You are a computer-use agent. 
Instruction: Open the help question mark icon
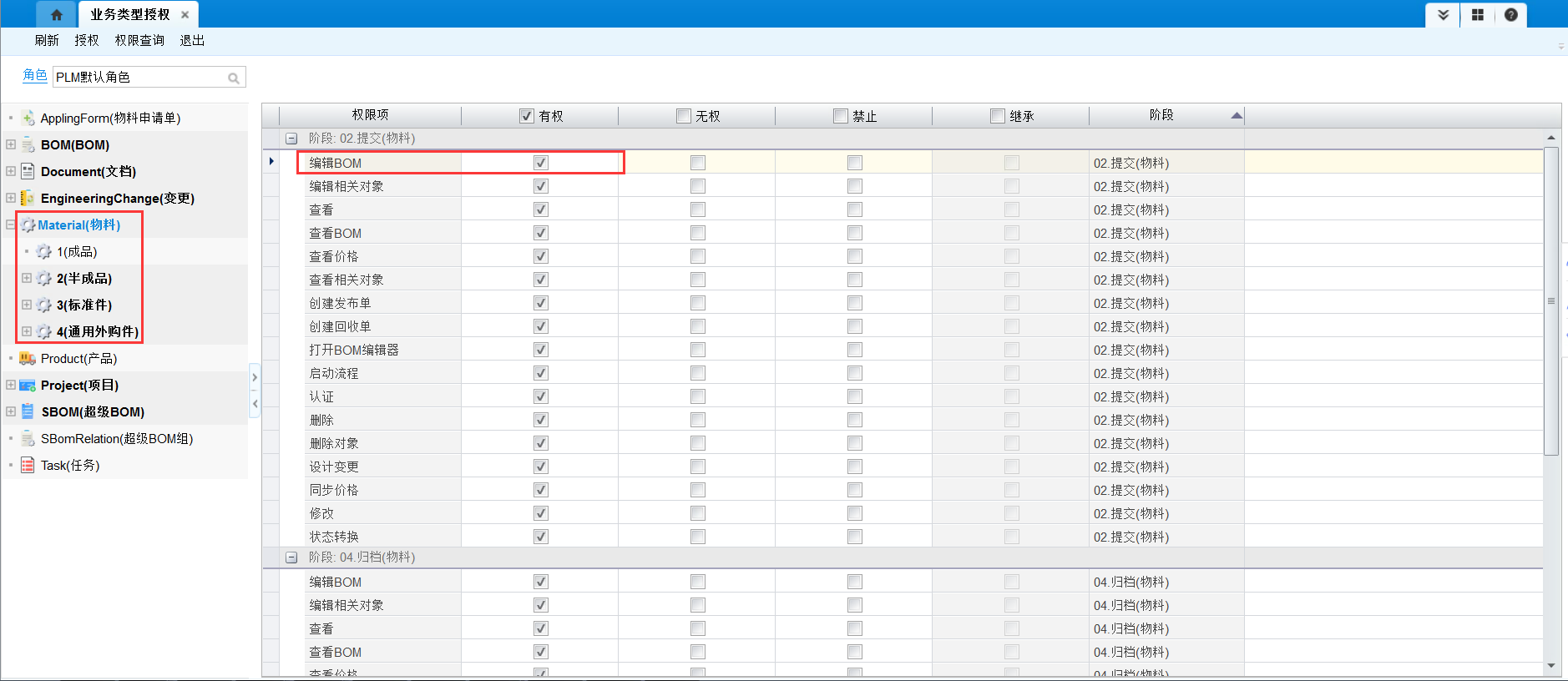click(1511, 15)
